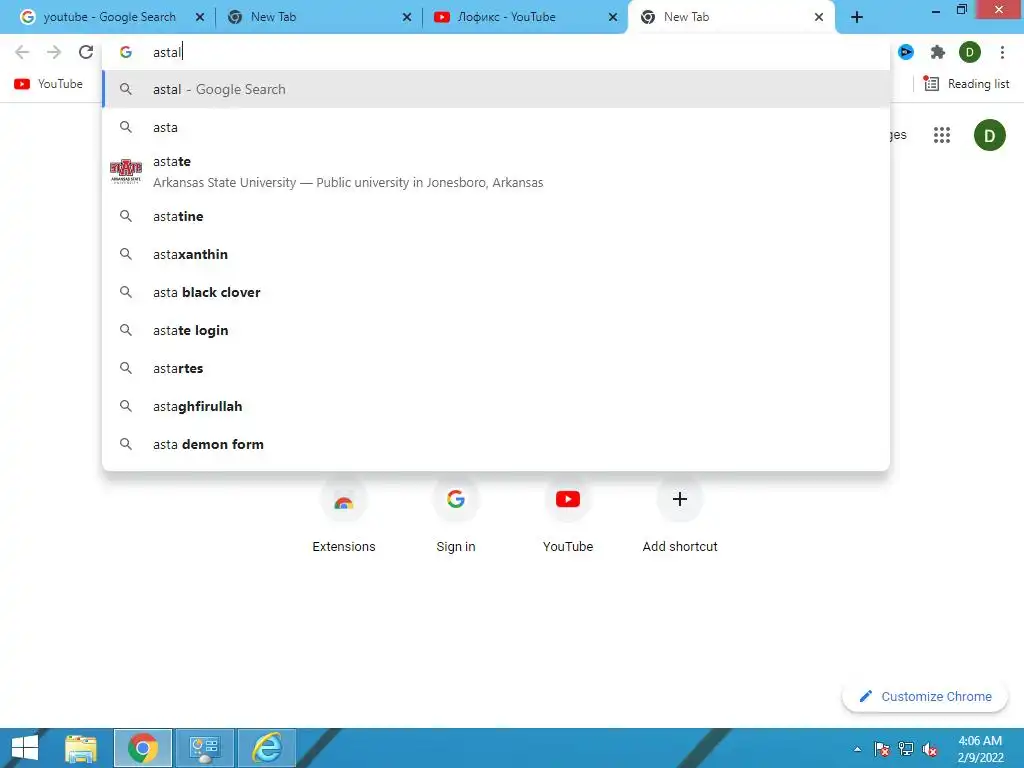The width and height of the screenshot is (1024, 768).
Task: Select the 'asta' suggestion
Action: tap(496, 127)
